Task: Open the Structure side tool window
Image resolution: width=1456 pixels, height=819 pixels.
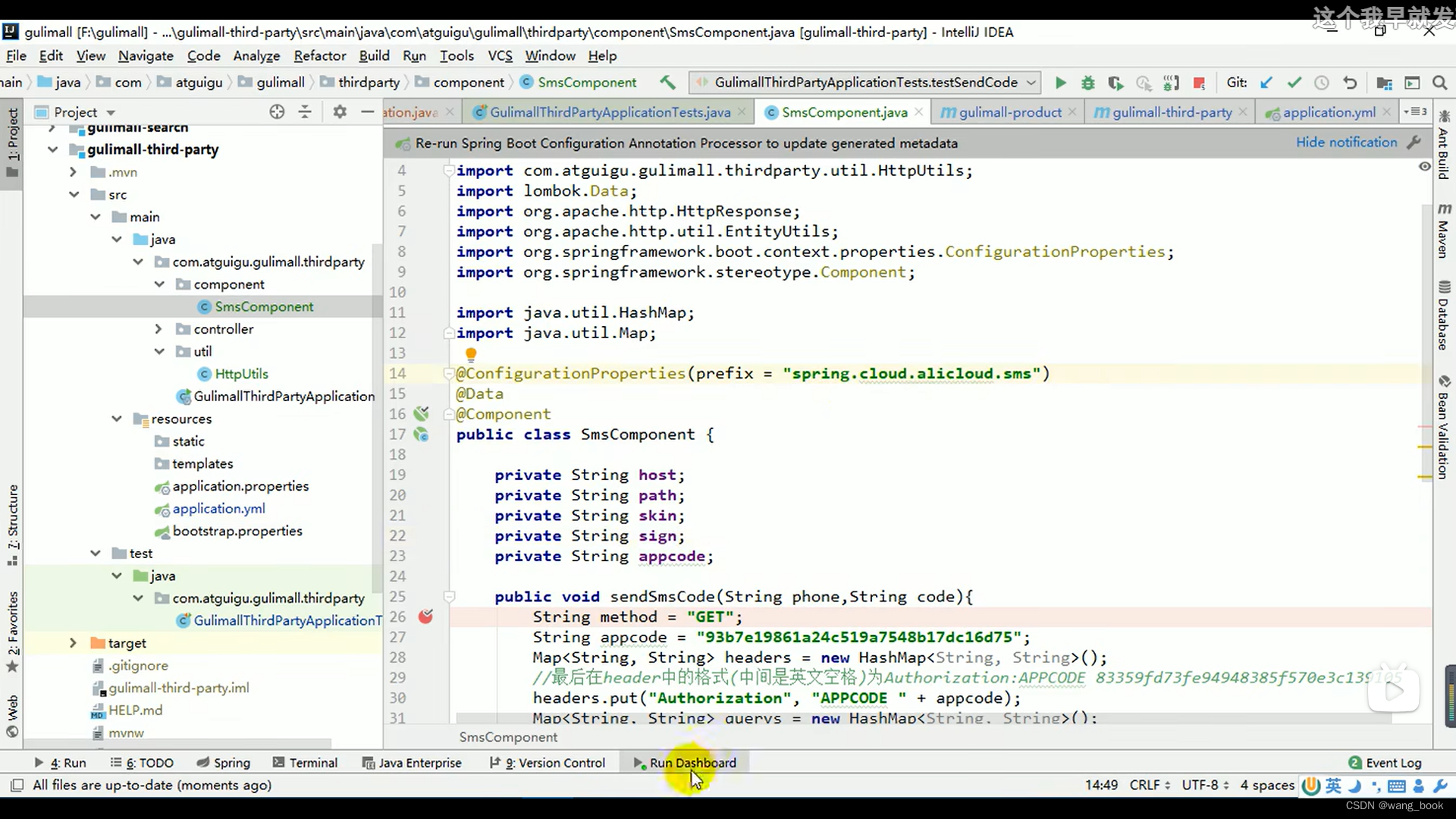Action: (13, 525)
